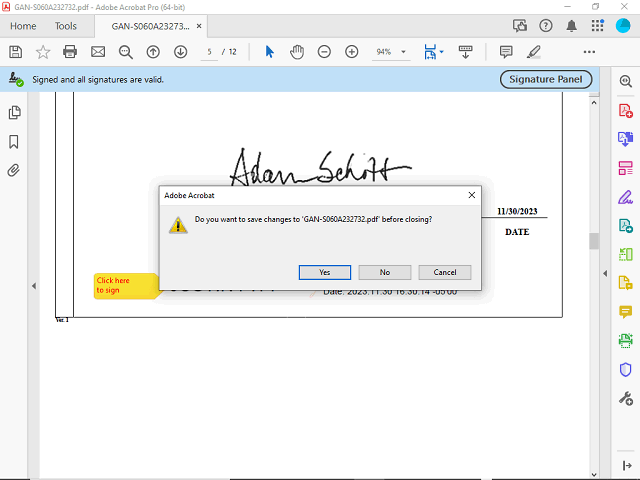
Task: Open the apps grid icon
Action: 598,25
